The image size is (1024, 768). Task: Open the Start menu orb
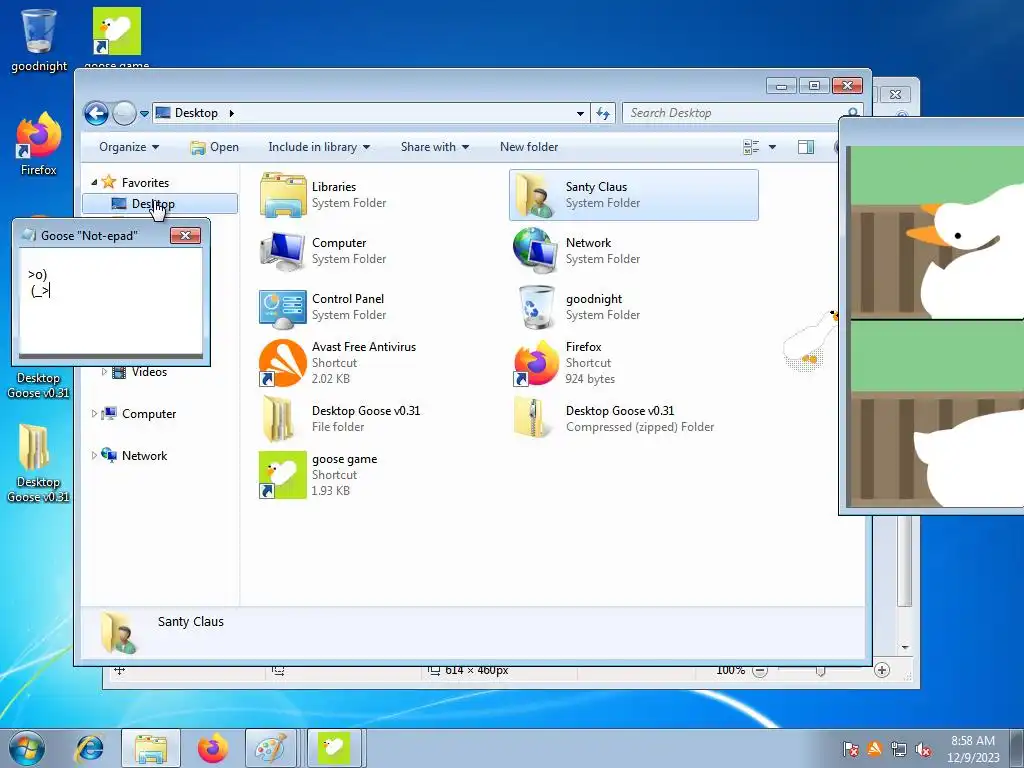[27, 748]
